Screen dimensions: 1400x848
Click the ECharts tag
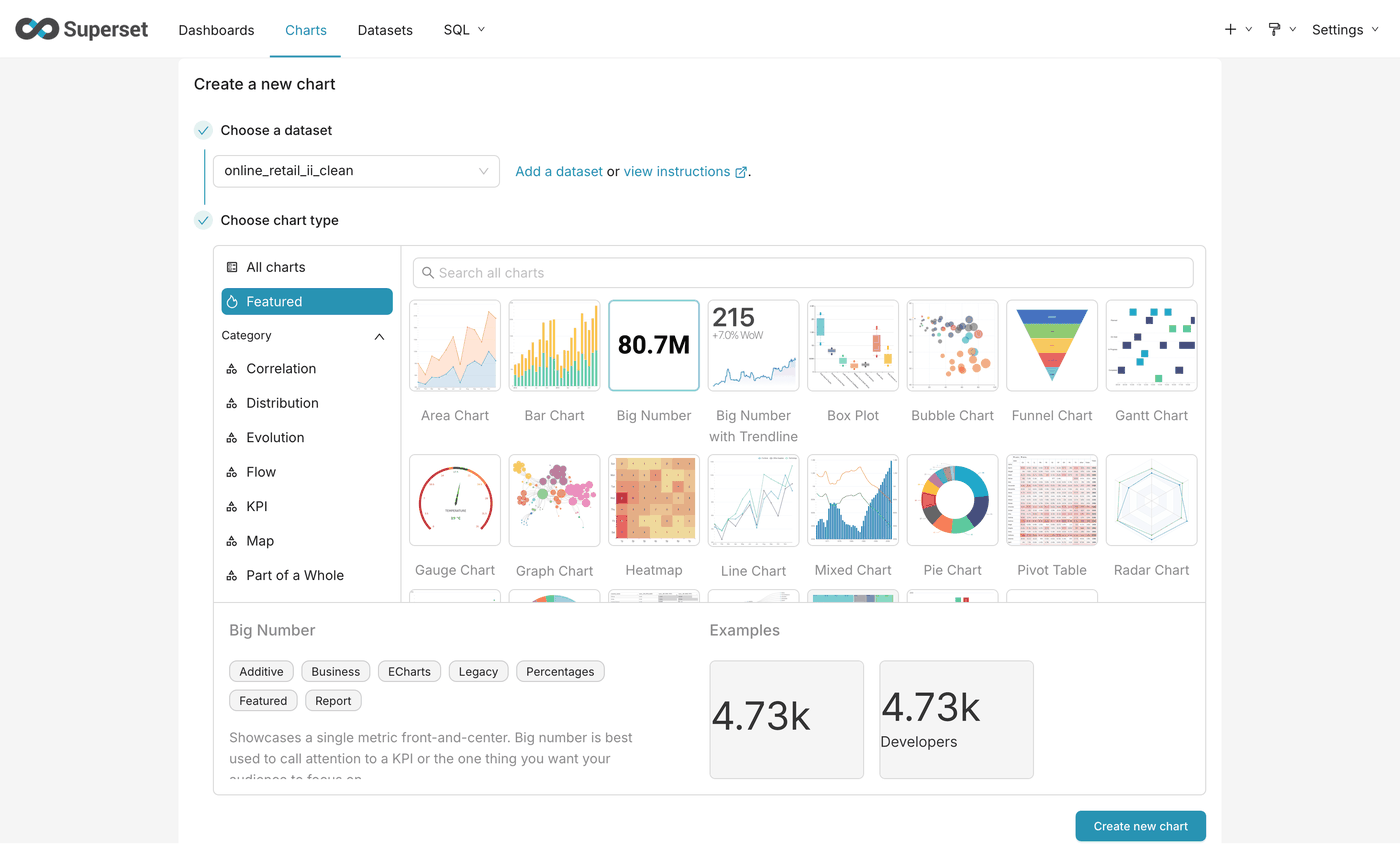[x=410, y=671]
